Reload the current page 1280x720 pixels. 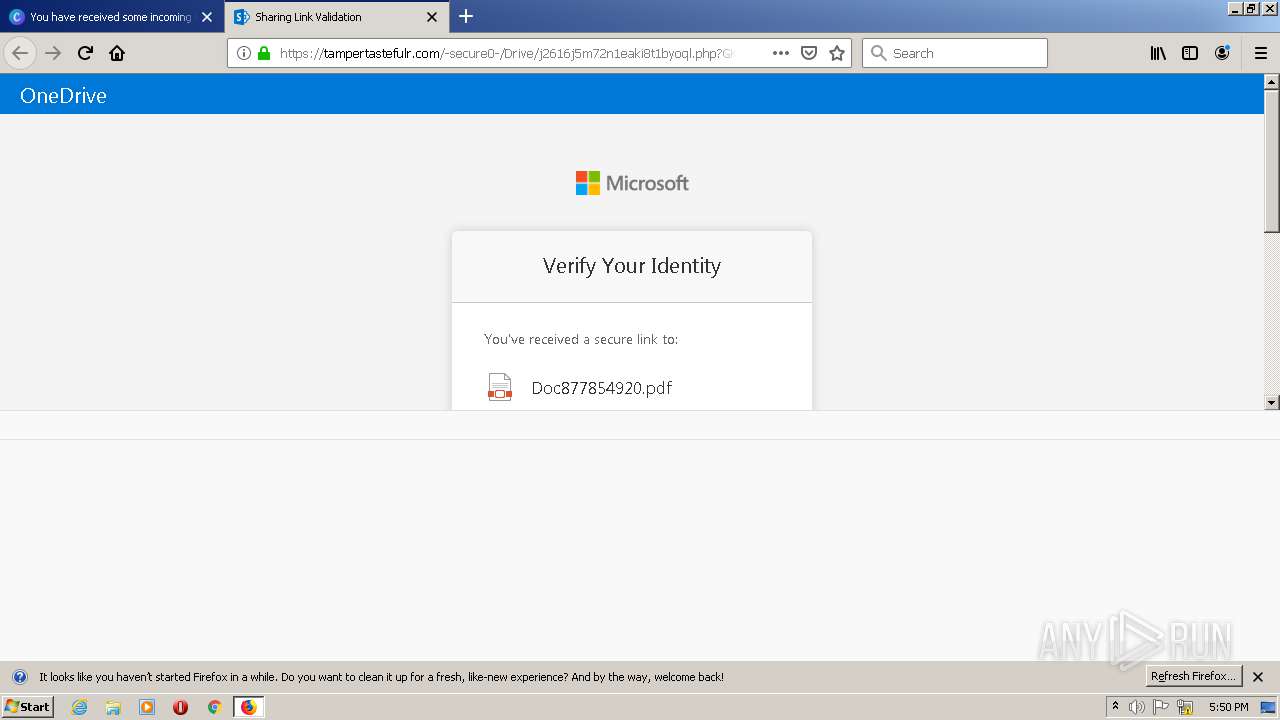pyautogui.click(x=85, y=53)
